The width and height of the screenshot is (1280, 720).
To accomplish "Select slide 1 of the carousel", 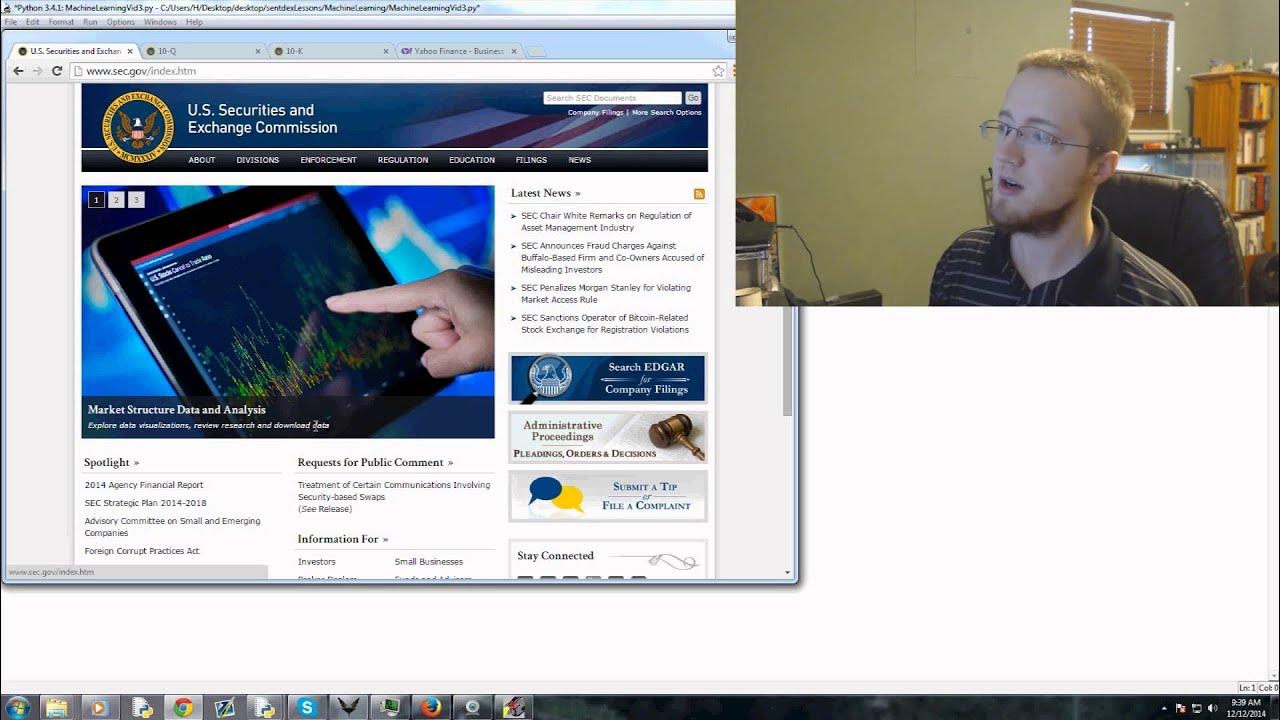I will click(x=96, y=200).
